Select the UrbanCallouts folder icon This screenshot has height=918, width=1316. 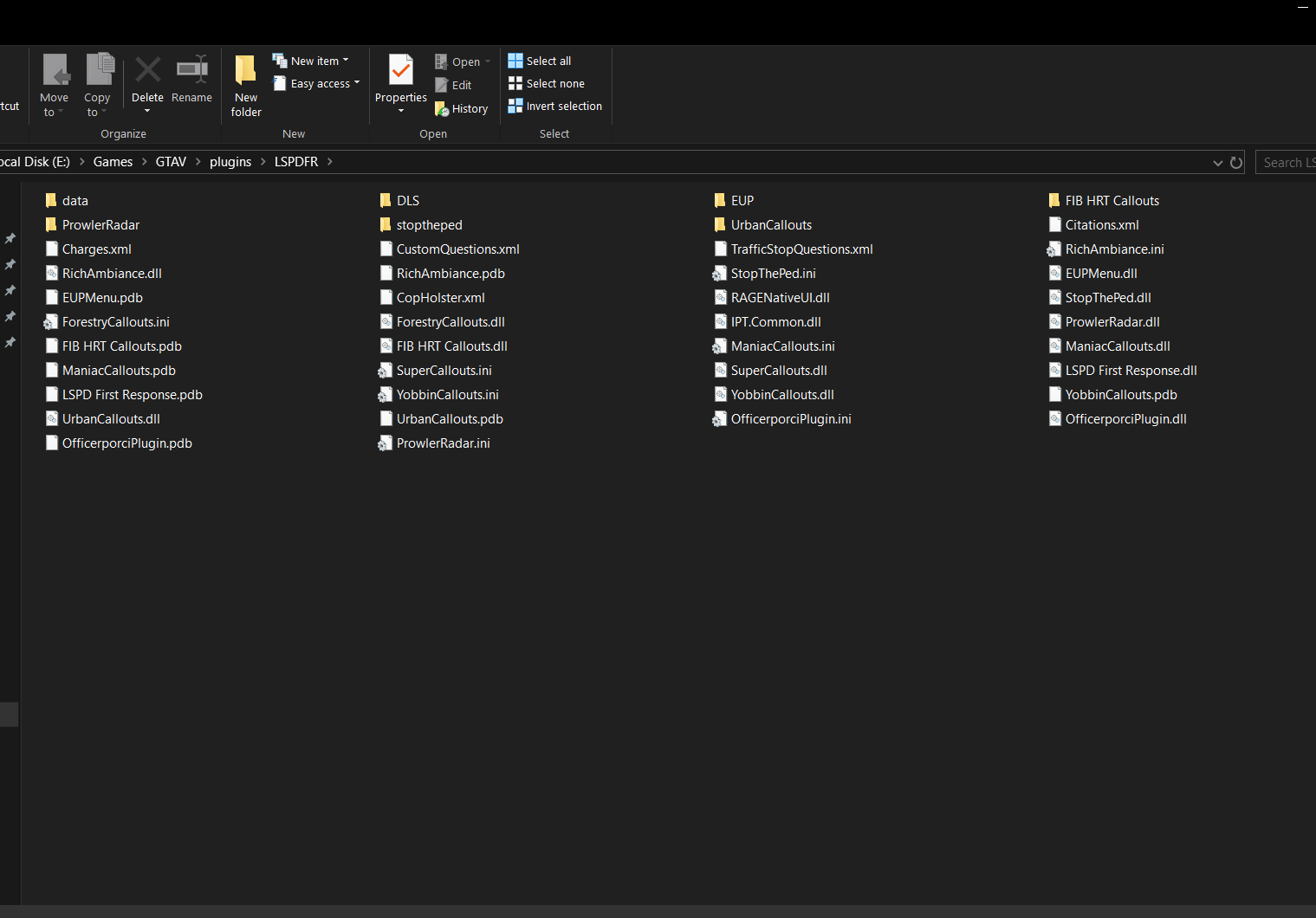(720, 224)
